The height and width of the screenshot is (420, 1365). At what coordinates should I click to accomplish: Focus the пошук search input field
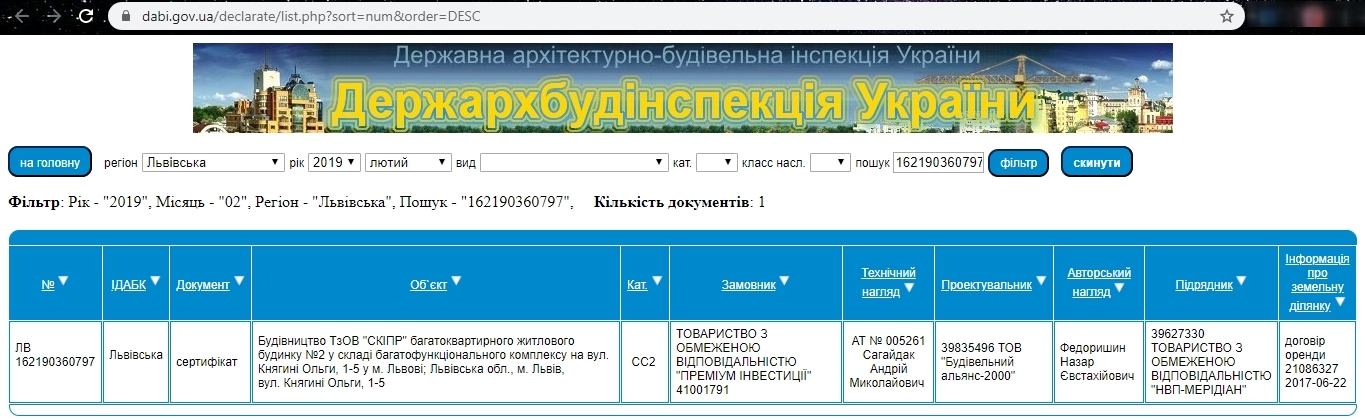(938, 162)
